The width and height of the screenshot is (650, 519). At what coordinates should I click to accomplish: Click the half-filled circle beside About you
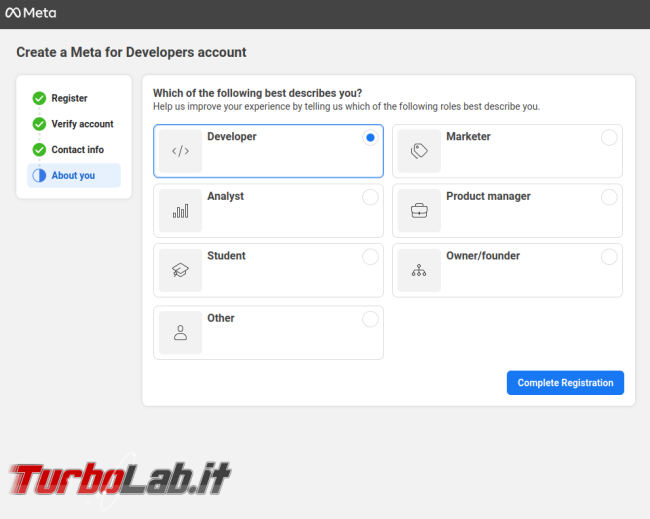39,175
